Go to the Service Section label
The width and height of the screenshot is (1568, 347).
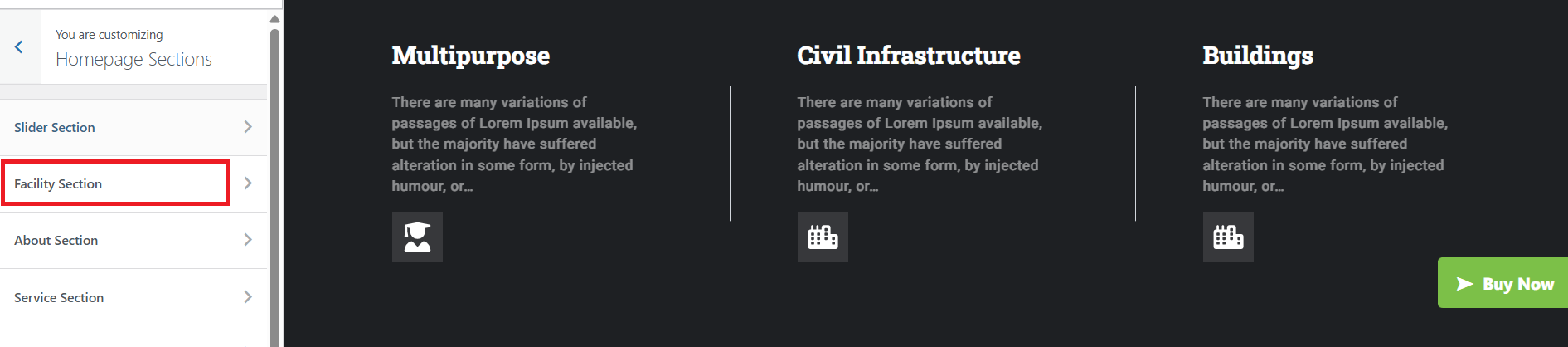[x=59, y=298]
